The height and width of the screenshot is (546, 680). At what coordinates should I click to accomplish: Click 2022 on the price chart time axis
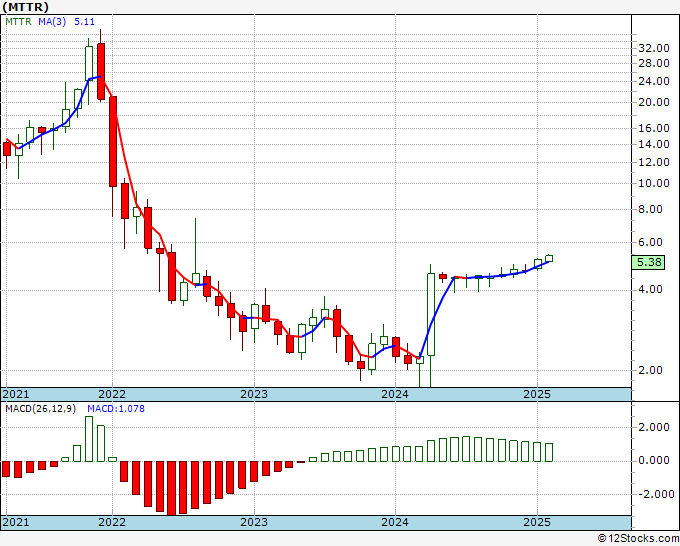click(112, 394)
